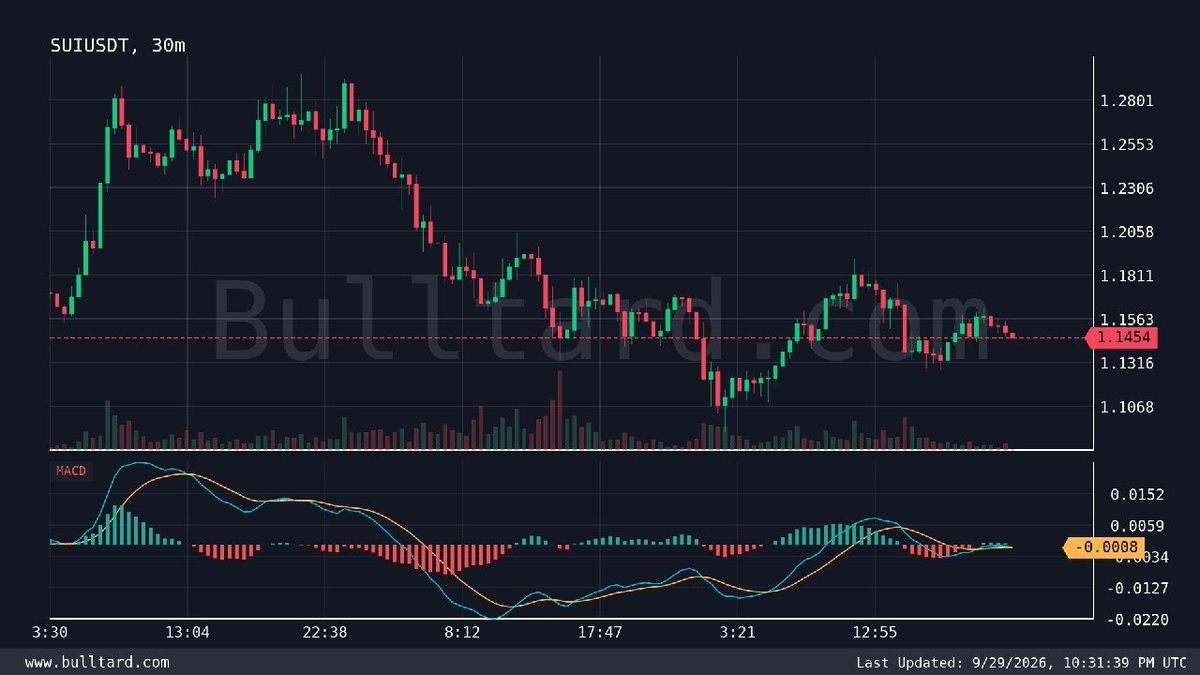
Task: Click the 1.1811 price axis label
Action: (x=1127, y=276)
